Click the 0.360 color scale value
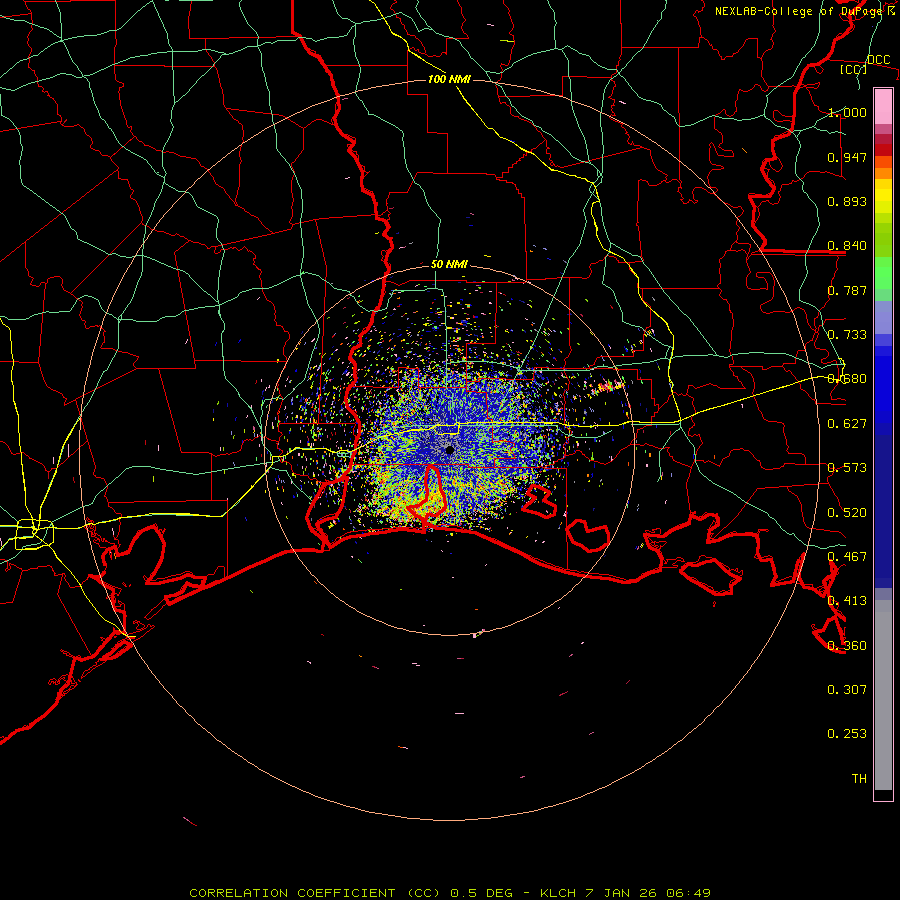Screen dimensions: 900x900 tap(847, 646)
